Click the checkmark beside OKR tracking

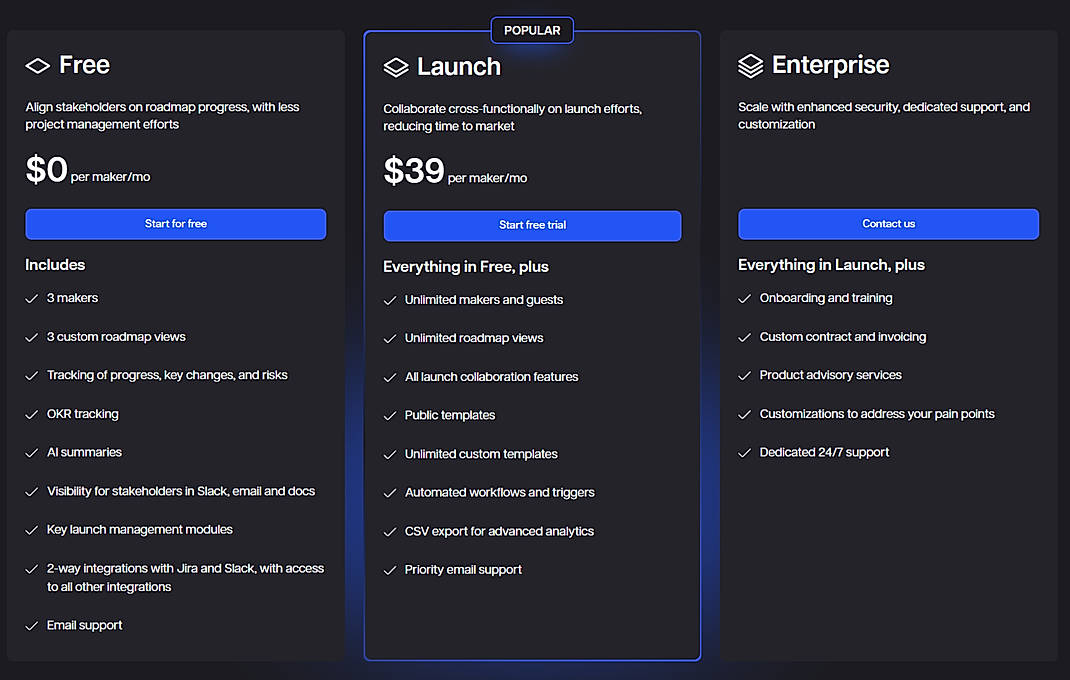31,414
